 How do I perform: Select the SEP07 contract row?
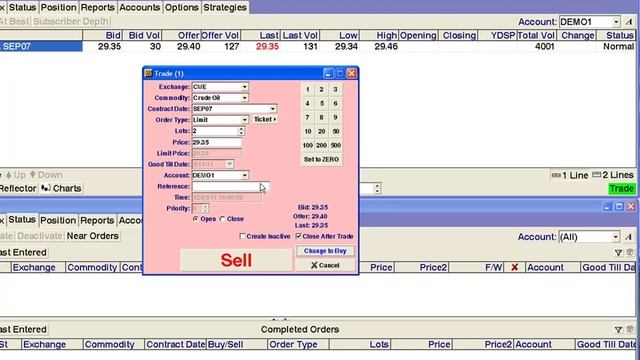click(41, 47)
